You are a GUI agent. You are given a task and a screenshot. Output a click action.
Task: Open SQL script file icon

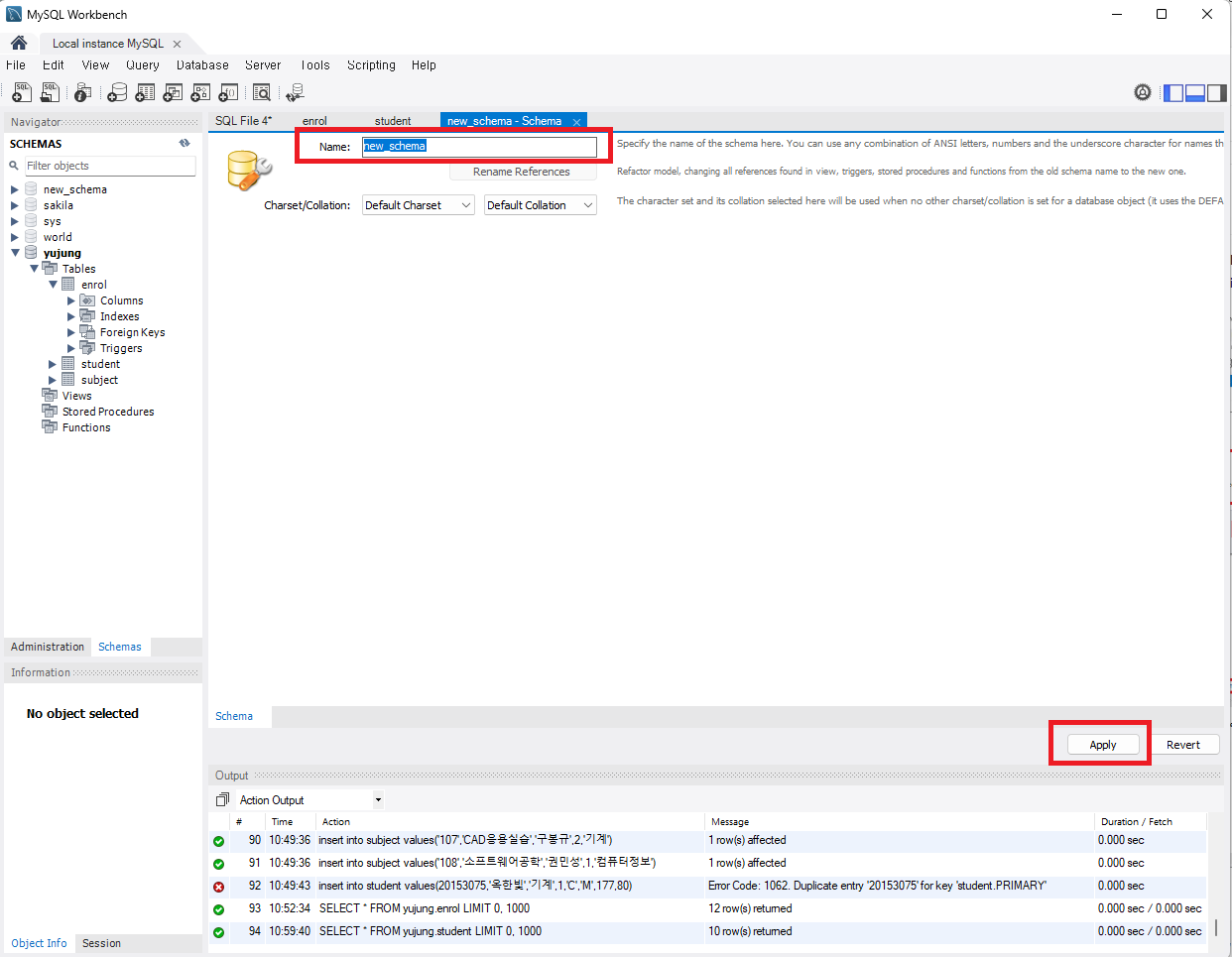coord(50,92)
